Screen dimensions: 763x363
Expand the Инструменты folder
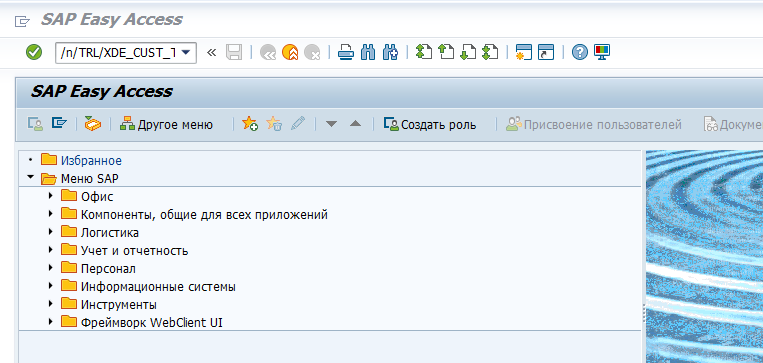click(x=50, y=304)
